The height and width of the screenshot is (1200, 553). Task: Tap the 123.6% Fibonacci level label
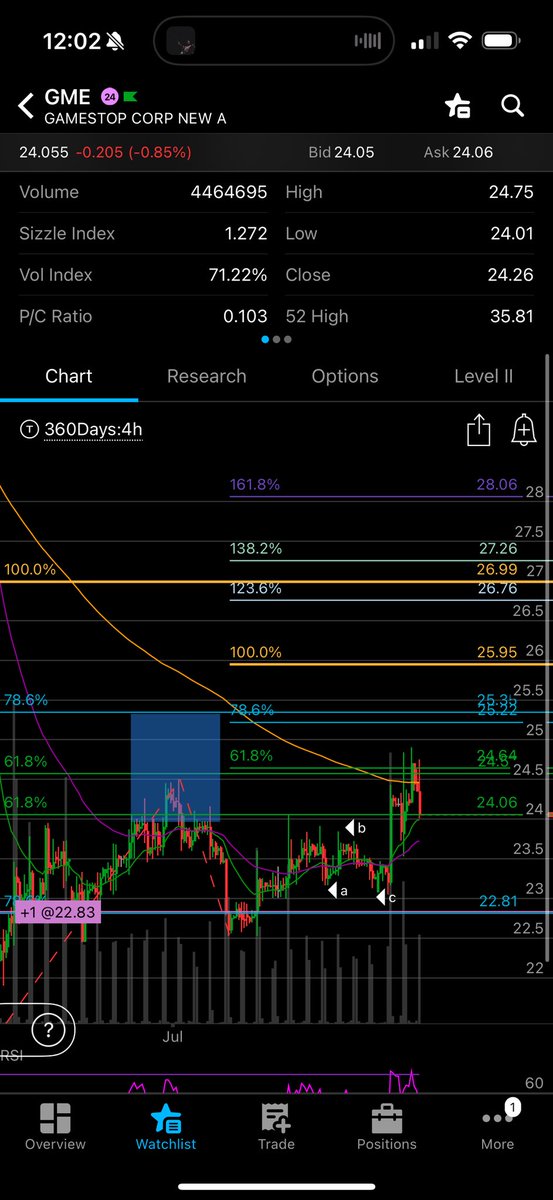[x=255, y=589]
